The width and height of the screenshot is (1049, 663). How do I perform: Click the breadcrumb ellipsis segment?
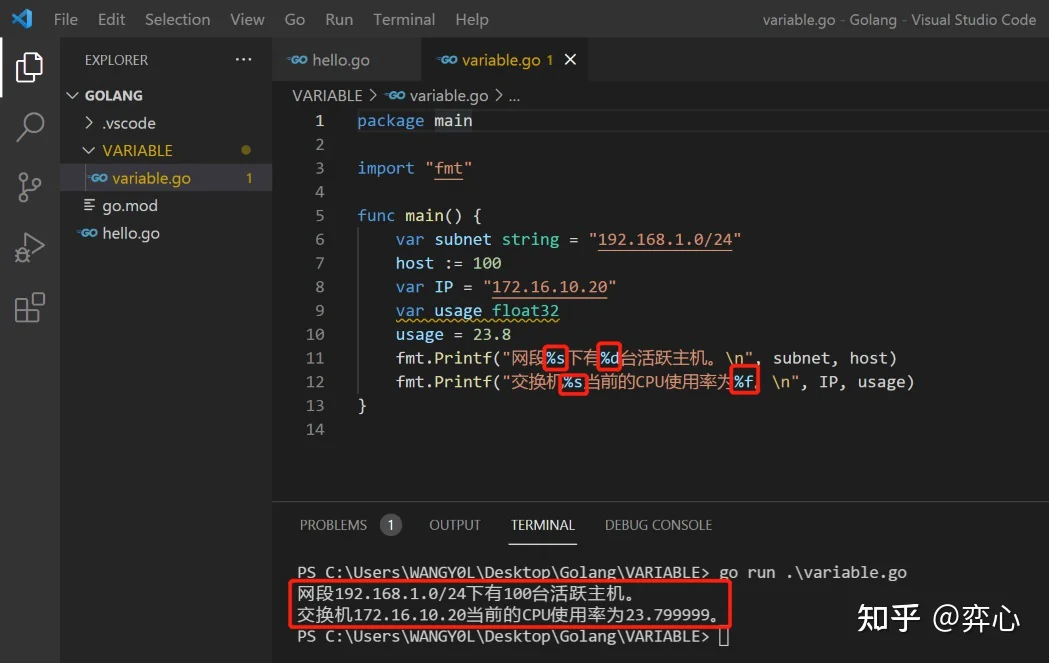point(514,97)
